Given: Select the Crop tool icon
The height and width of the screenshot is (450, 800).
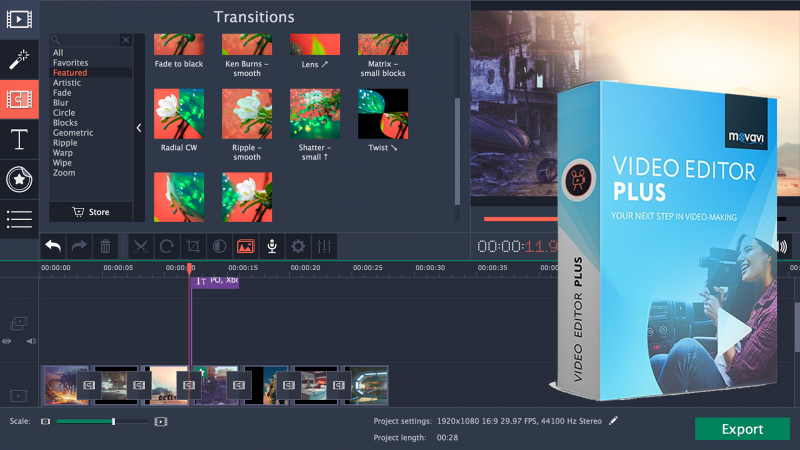Looking at the screenshot, I should pos(193,246).
